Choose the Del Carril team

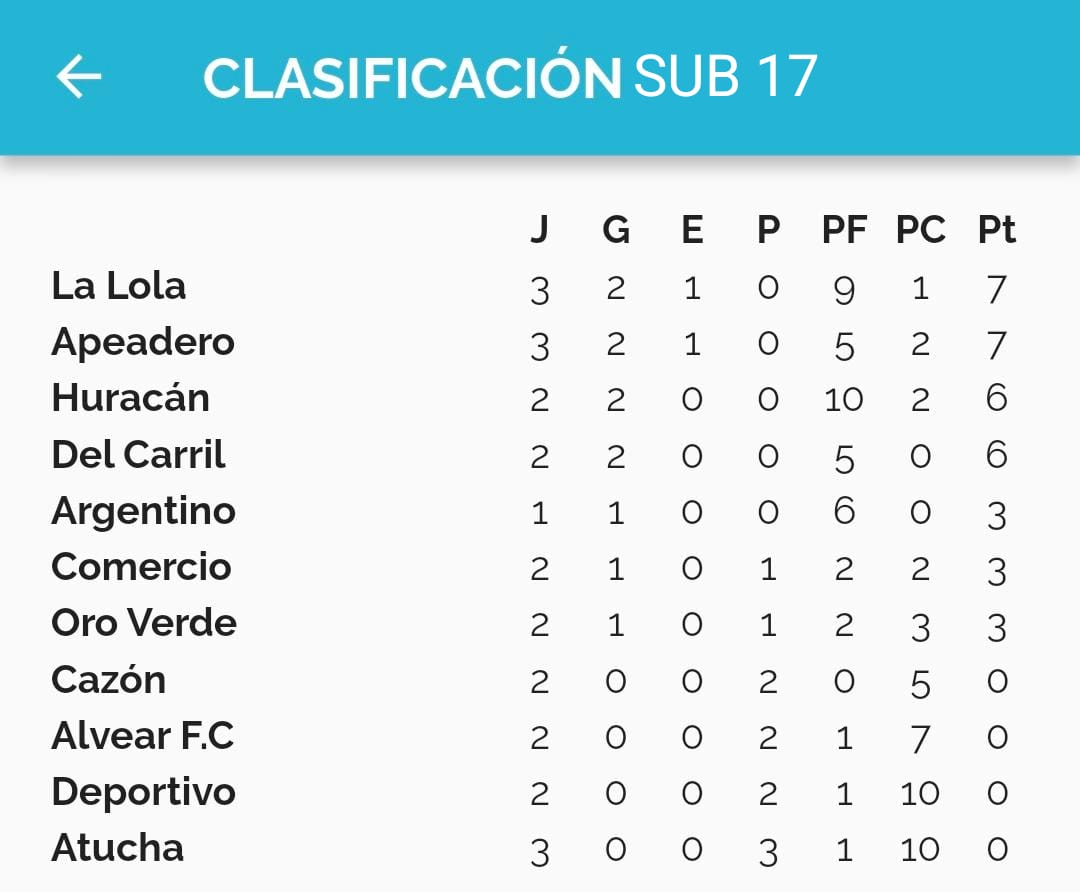[138, 455]
